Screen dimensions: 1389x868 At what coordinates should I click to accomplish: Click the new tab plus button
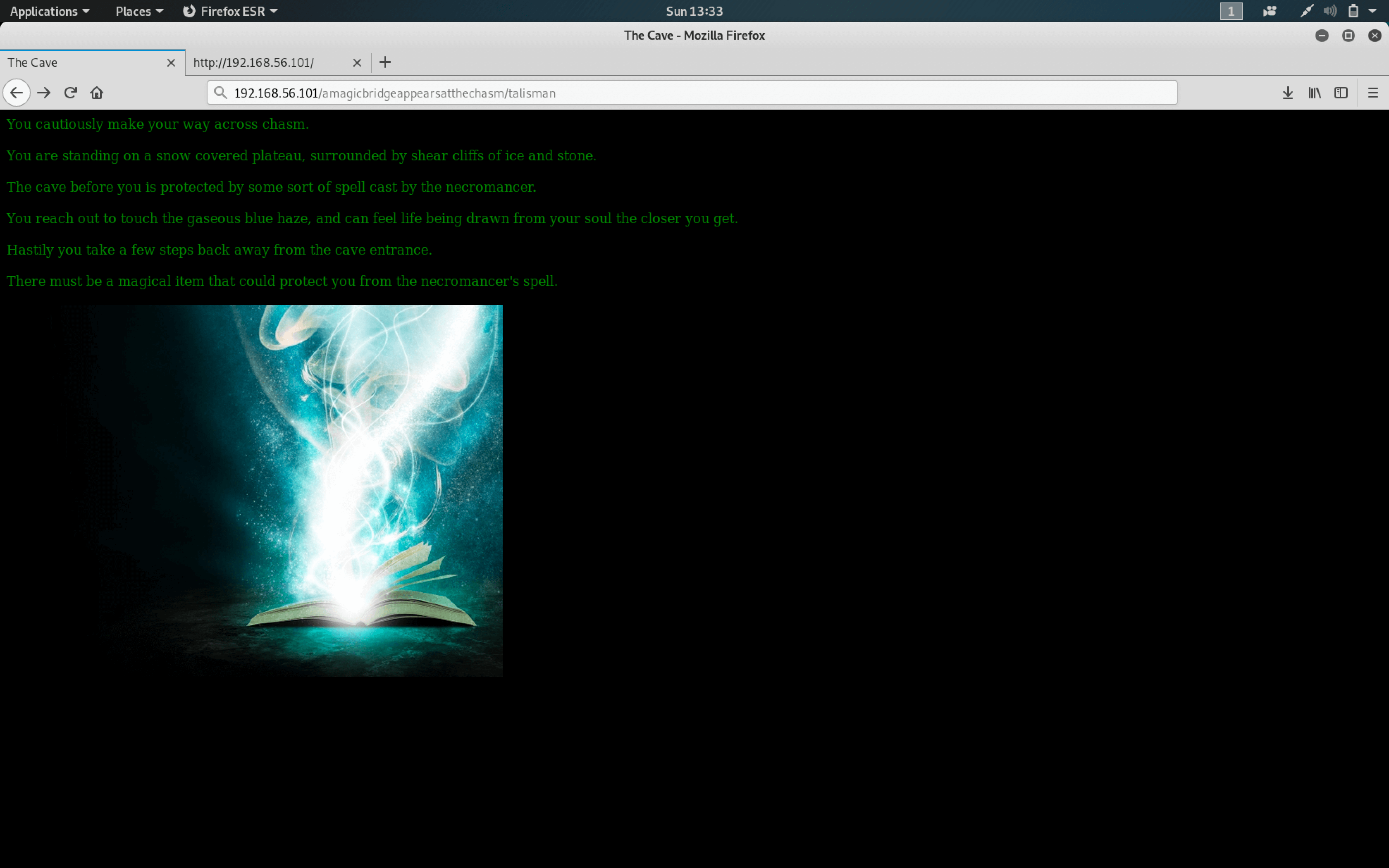point(387,62)
